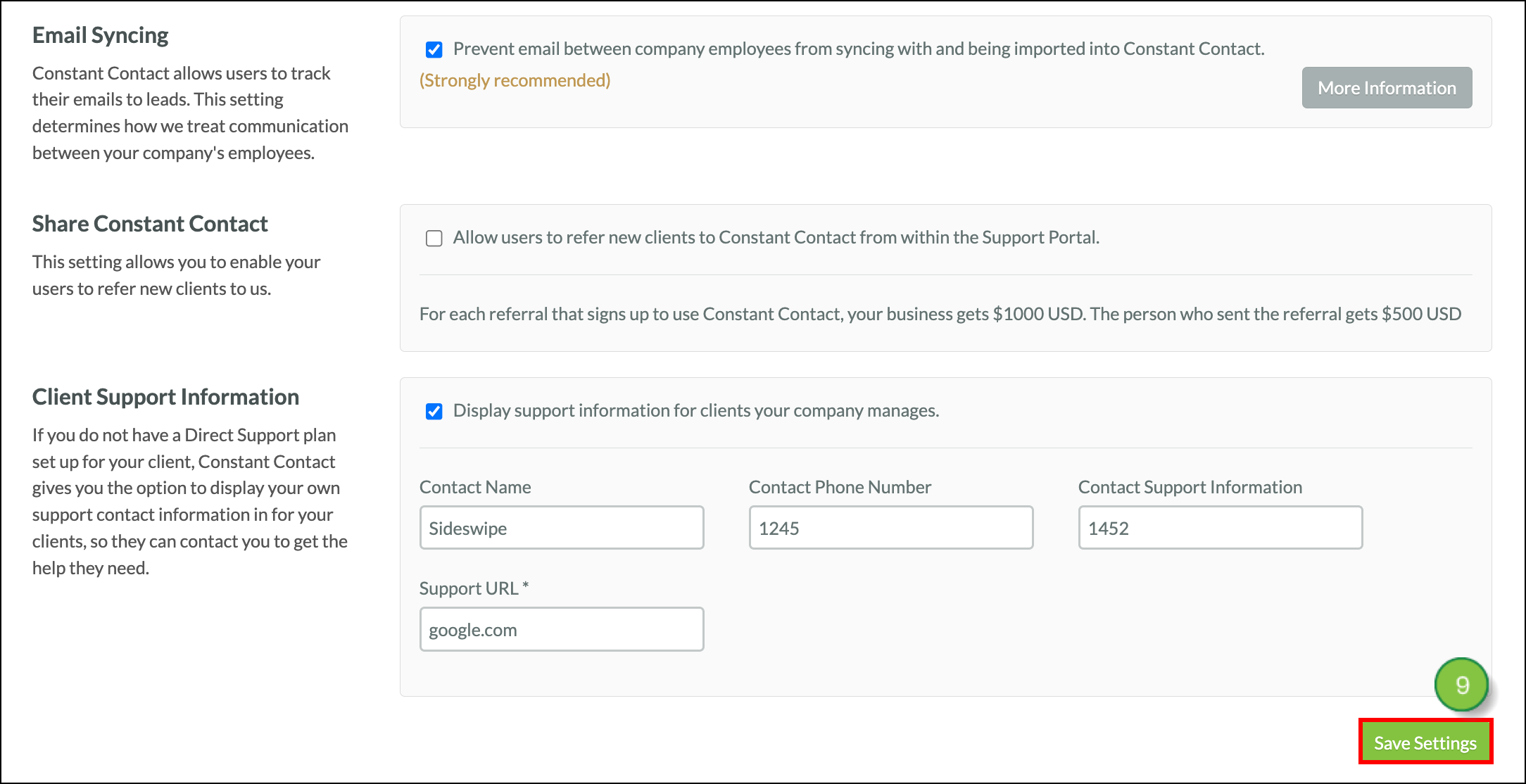Viewport: 1526px width, 784px height.
Task: Select the Contact Support Information field
Action: point(1221,528)
